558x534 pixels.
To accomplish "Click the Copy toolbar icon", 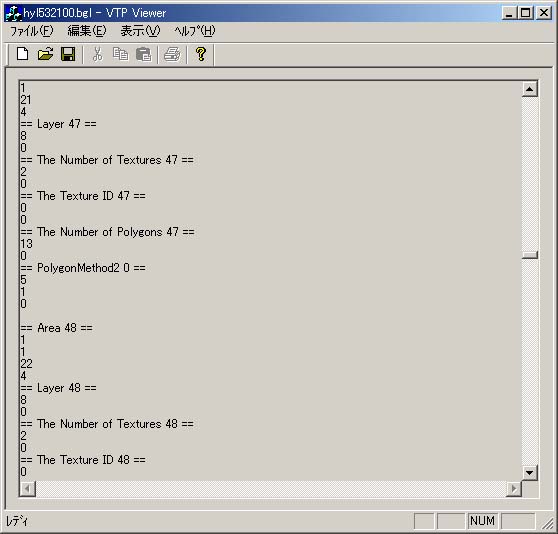I will pyautogui.click(x=120, y=54).
